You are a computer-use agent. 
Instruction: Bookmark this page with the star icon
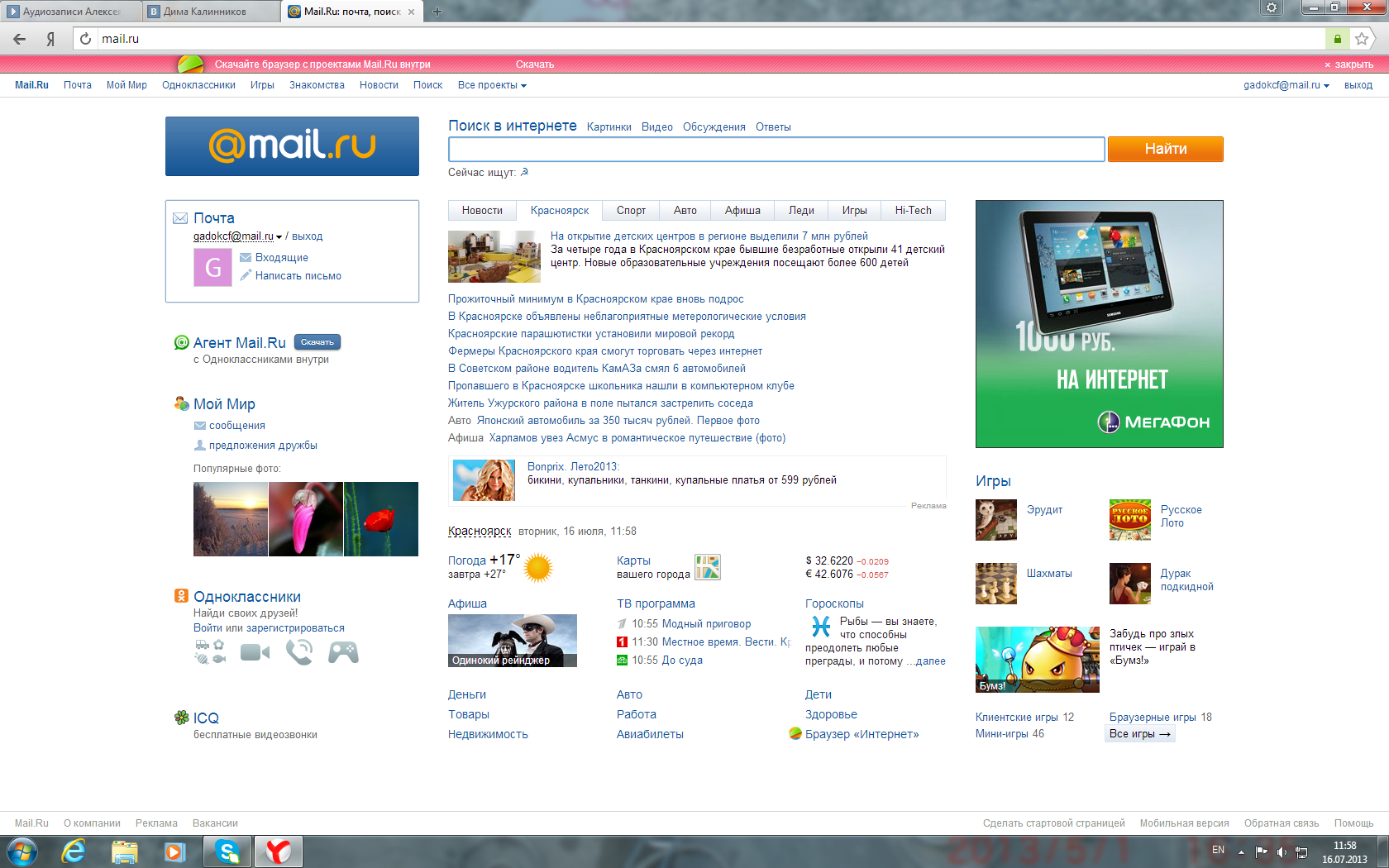pos(1362,39)
